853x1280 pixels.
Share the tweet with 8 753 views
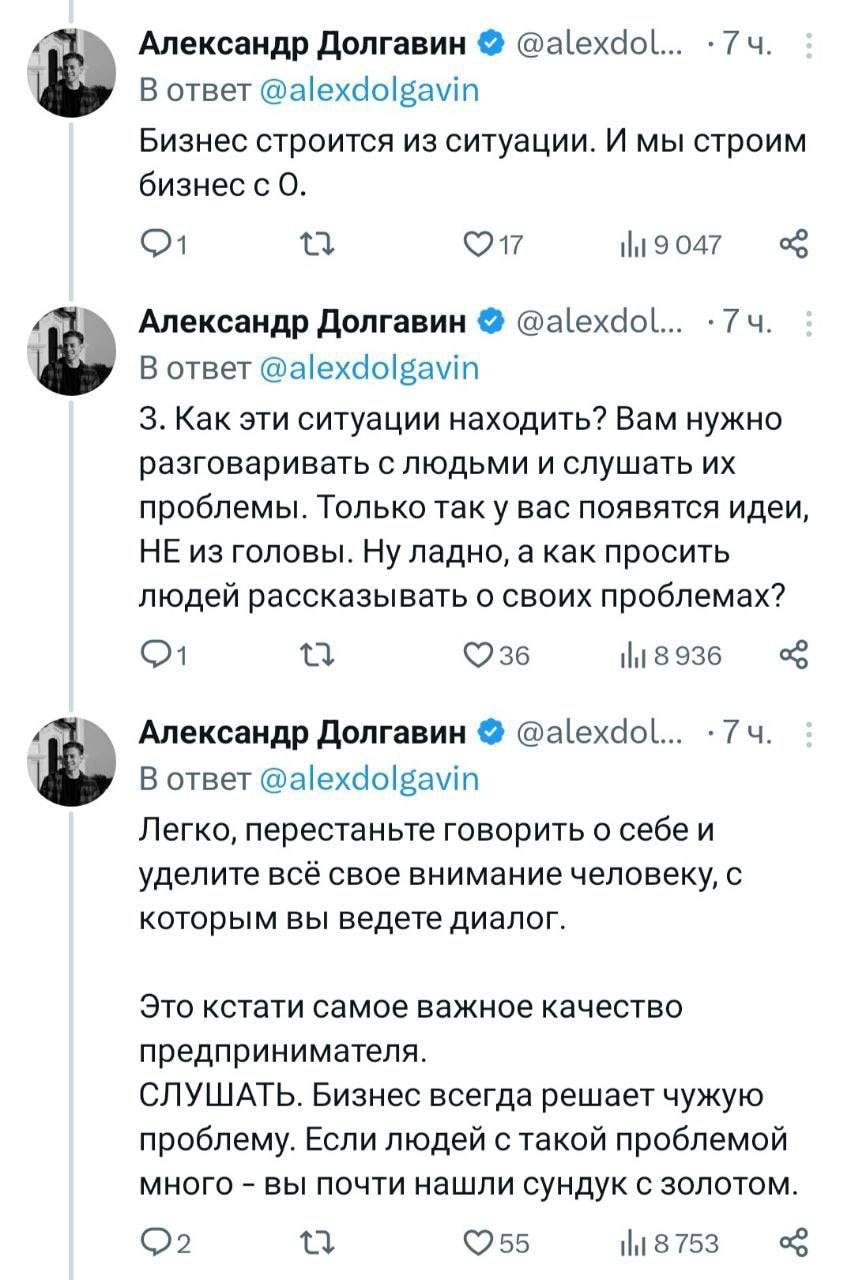(x=792, y=1242)
